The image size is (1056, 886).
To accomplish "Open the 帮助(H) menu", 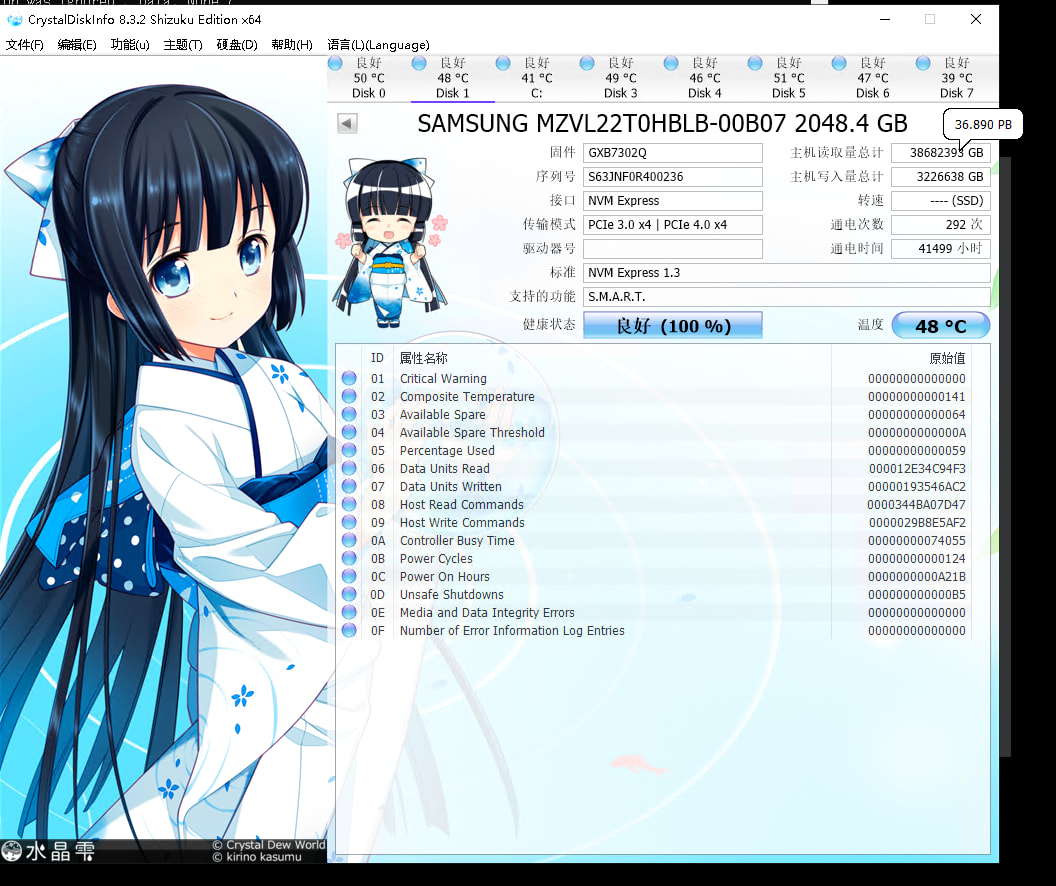I will click(292, 44).
